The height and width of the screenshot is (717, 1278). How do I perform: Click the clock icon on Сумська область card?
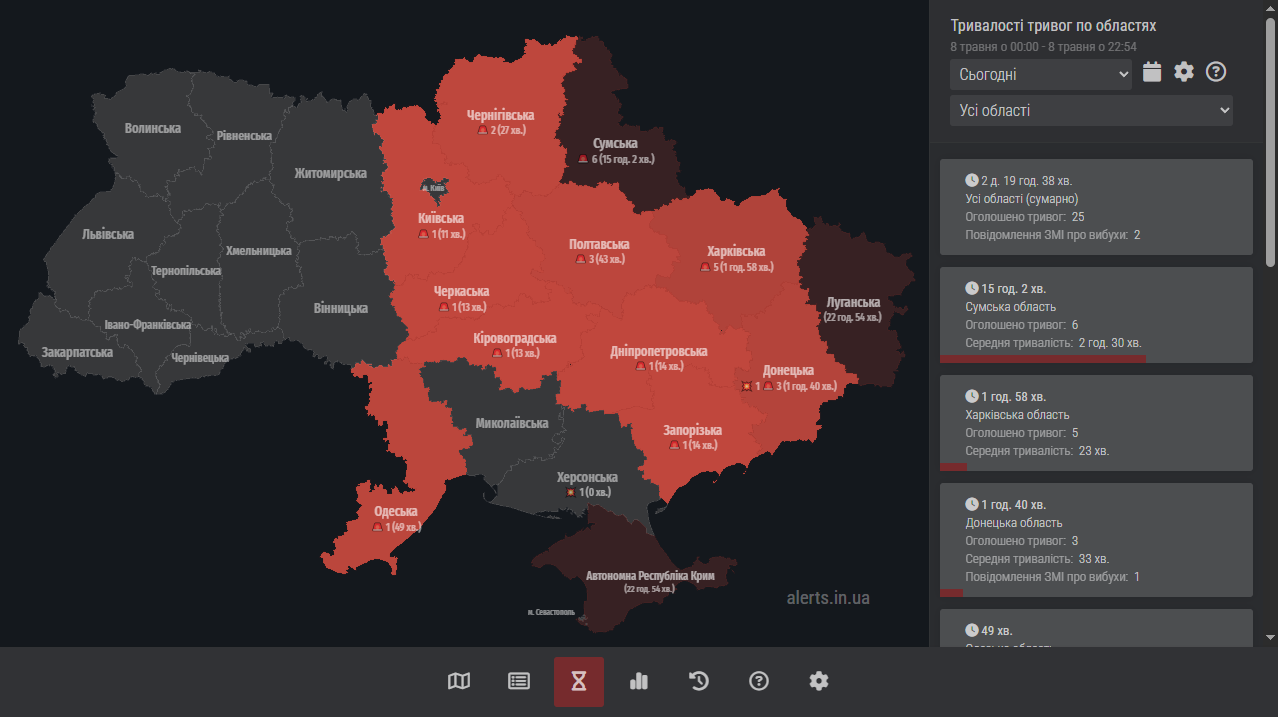point(972,288)
